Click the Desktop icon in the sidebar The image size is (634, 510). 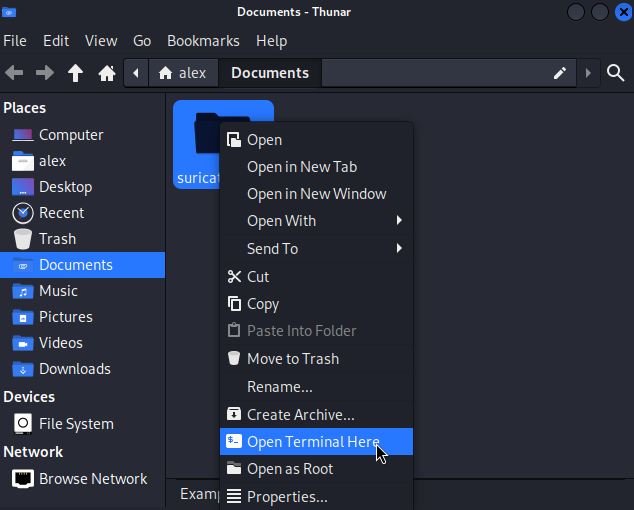point(23,187)
